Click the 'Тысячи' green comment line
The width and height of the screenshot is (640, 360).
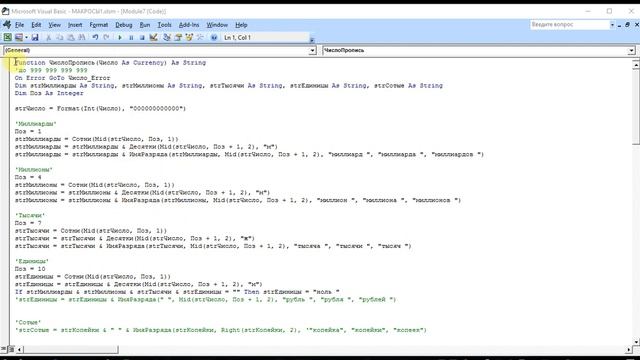(x=30, y=216)
